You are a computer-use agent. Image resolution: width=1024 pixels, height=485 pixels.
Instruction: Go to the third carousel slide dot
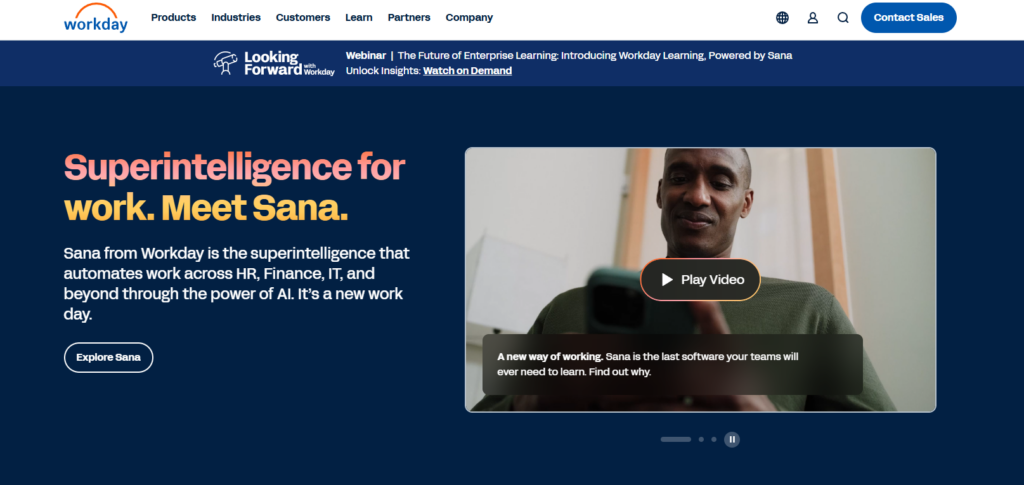(x=714, y=439)
